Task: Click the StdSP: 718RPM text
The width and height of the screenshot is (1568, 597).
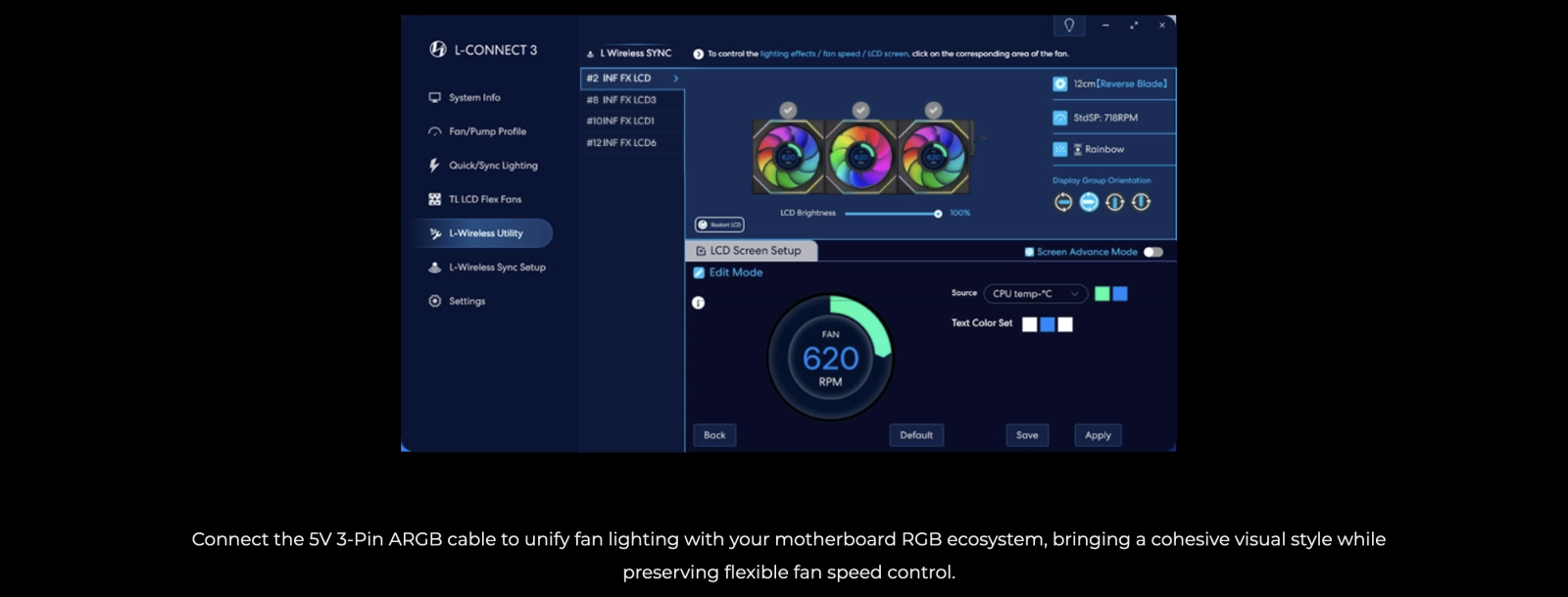Action: [x=1105, y=118]
